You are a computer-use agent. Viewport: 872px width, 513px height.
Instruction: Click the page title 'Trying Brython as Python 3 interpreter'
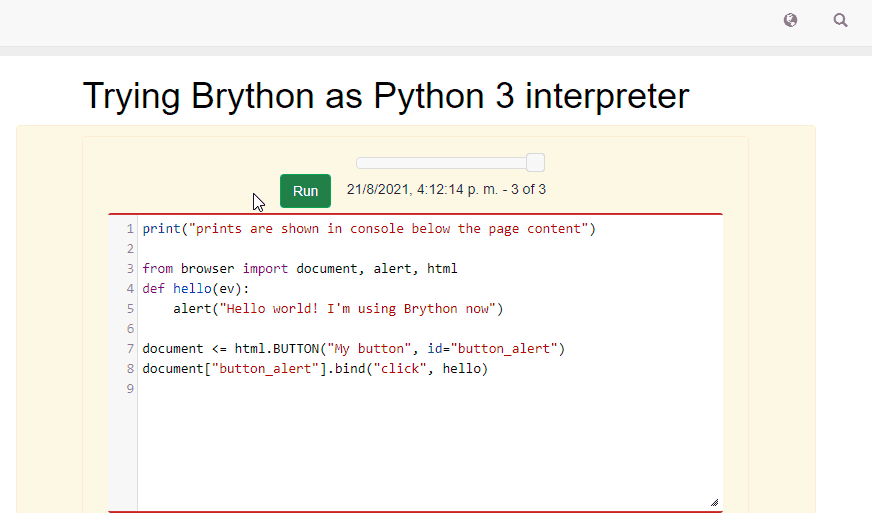pyautogui.click(x=386, y=96)
